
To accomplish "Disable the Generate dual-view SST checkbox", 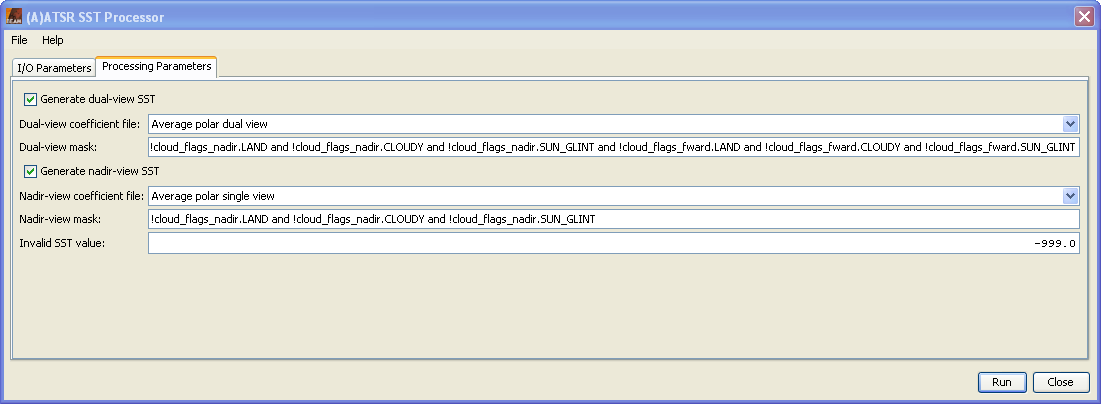I will point(31,99).
